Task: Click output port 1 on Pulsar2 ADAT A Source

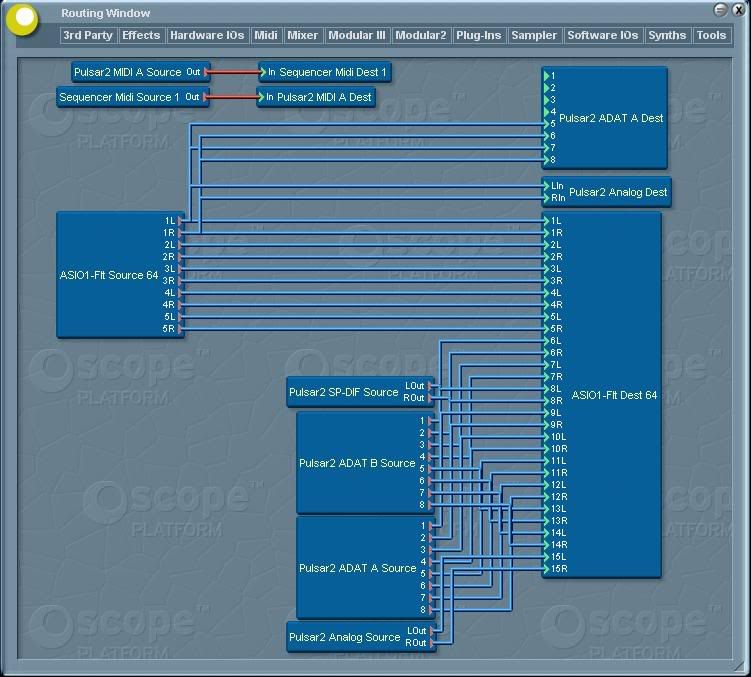Action: click(431, 526)
